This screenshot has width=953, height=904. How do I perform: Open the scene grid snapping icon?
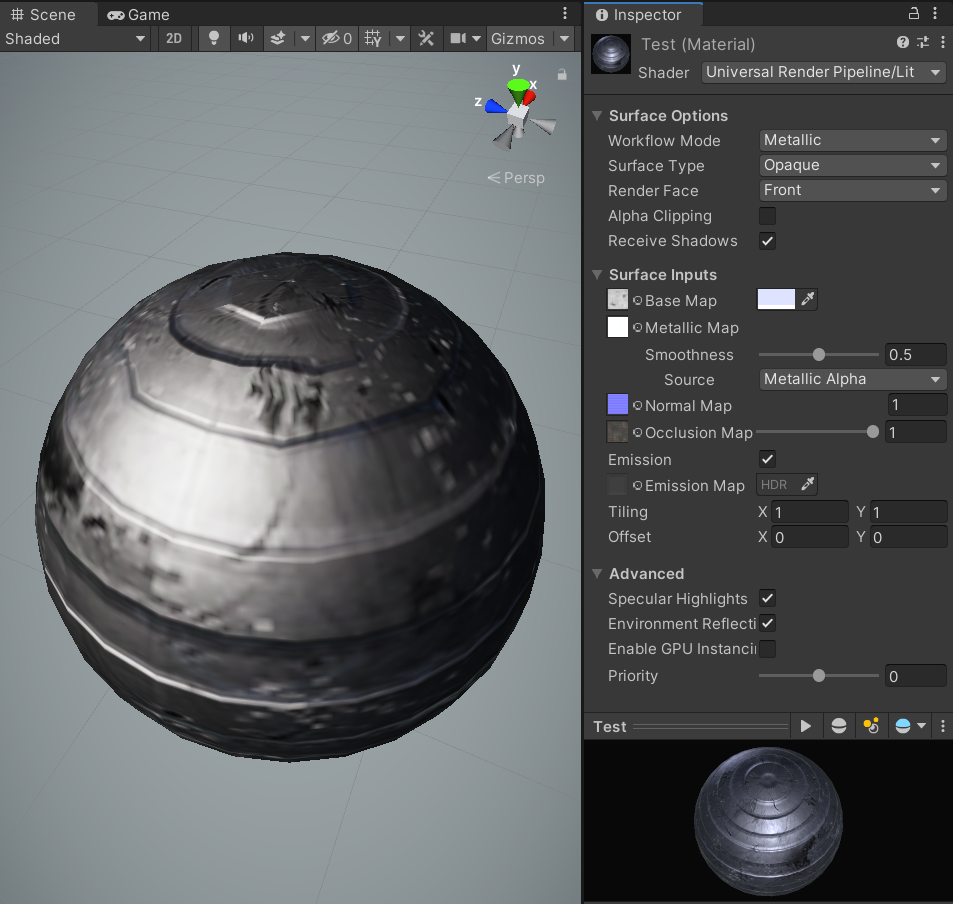(x=373, y=38)
